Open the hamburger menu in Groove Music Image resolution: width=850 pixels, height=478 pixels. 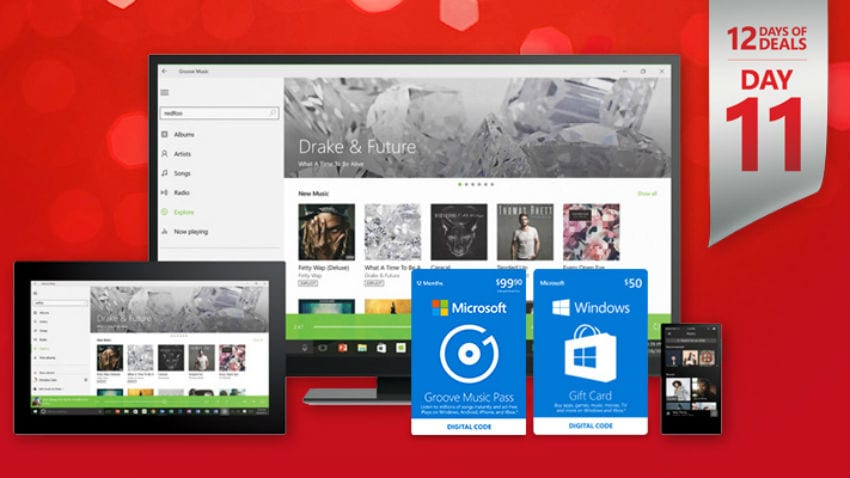click(x=165, y=92)
